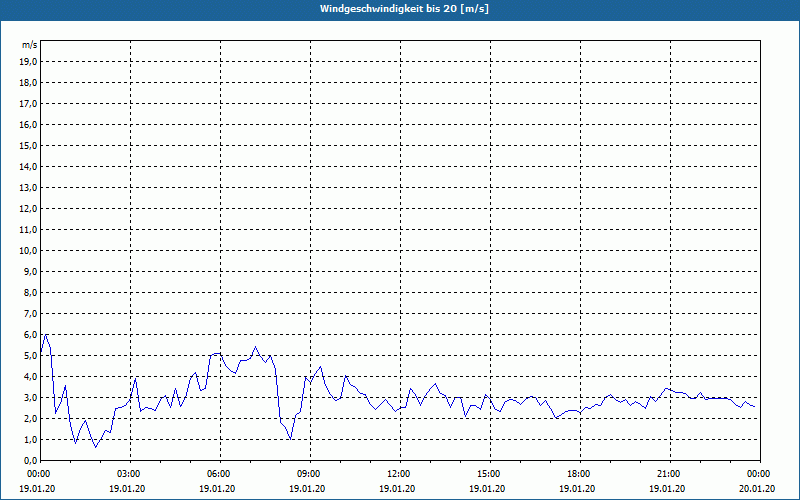The image size is (800, 500).
Task: Click the 9,0 y-axis label
Action: (30, 271)
